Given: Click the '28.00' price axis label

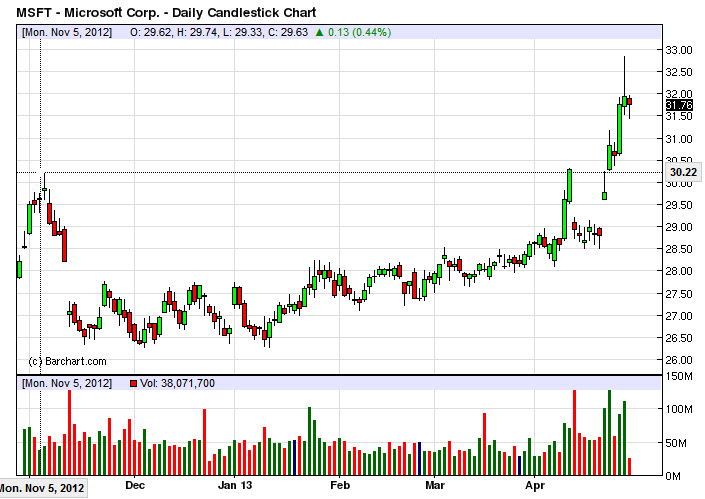Looking at the screenshot, I should pyautogui.click(x=679, y=271).
